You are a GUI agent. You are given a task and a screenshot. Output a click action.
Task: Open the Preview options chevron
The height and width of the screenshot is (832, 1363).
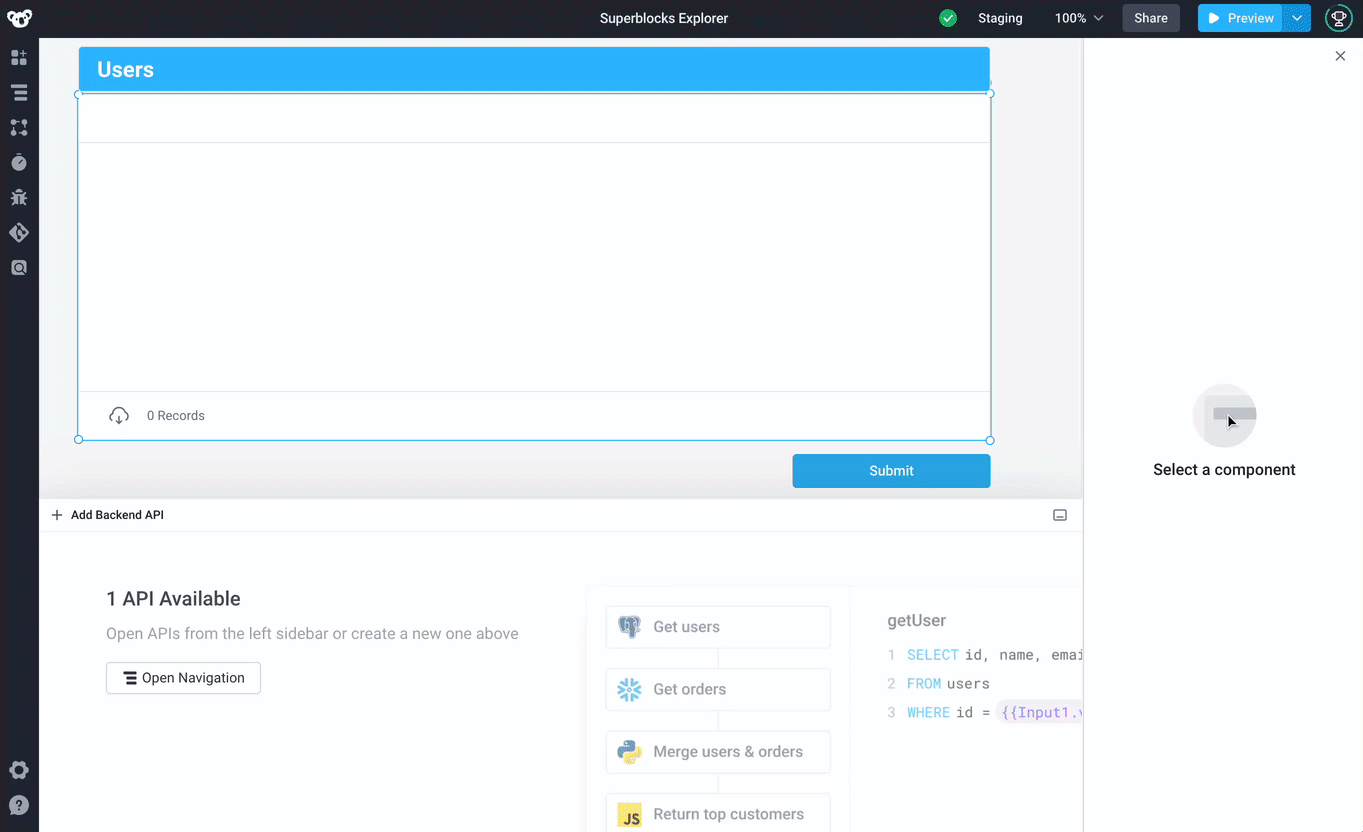point(1294,17)
